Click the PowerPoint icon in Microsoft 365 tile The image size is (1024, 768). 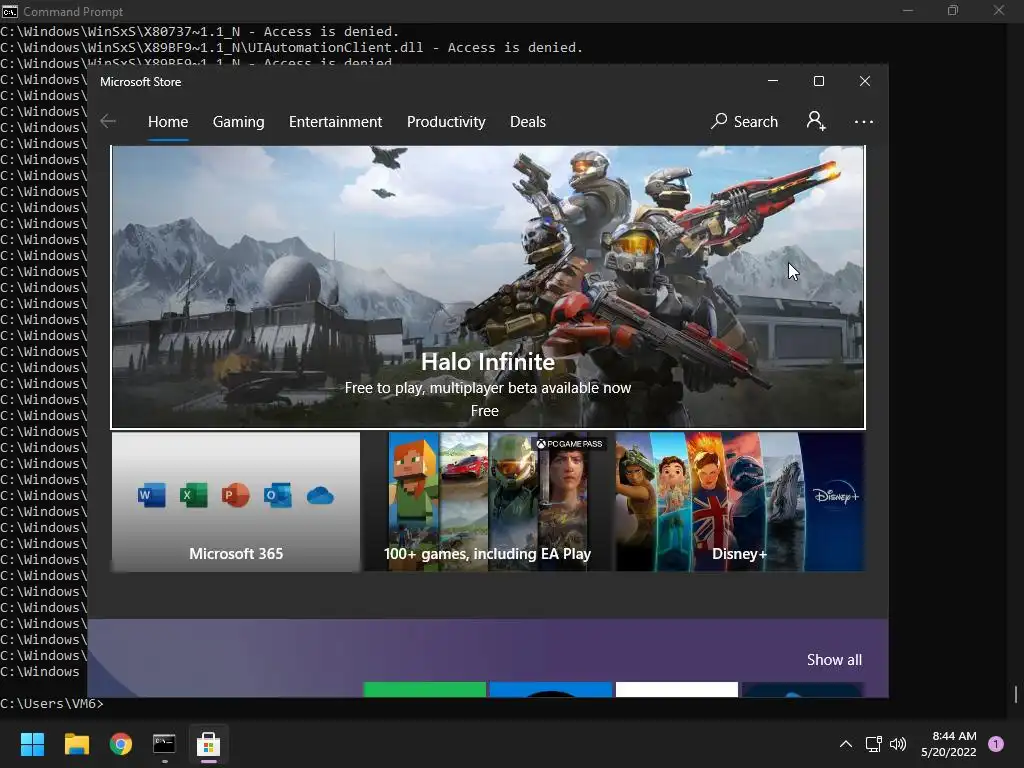(x=235, y=496)
